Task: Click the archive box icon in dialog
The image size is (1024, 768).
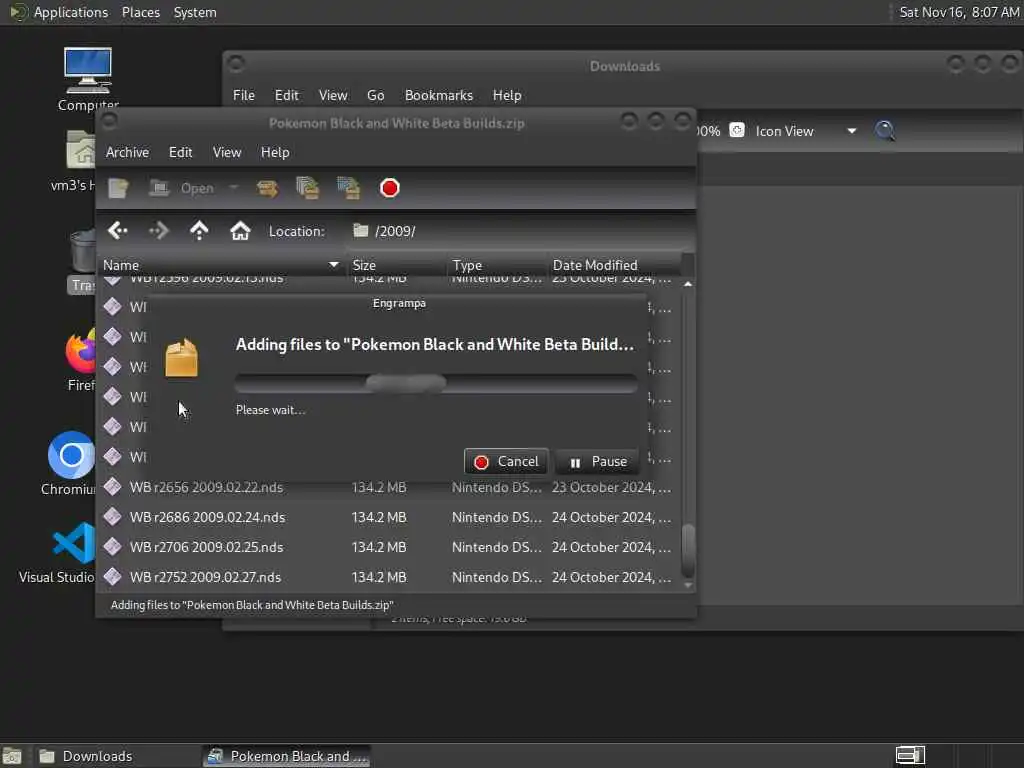Action: tap(182, 358)
